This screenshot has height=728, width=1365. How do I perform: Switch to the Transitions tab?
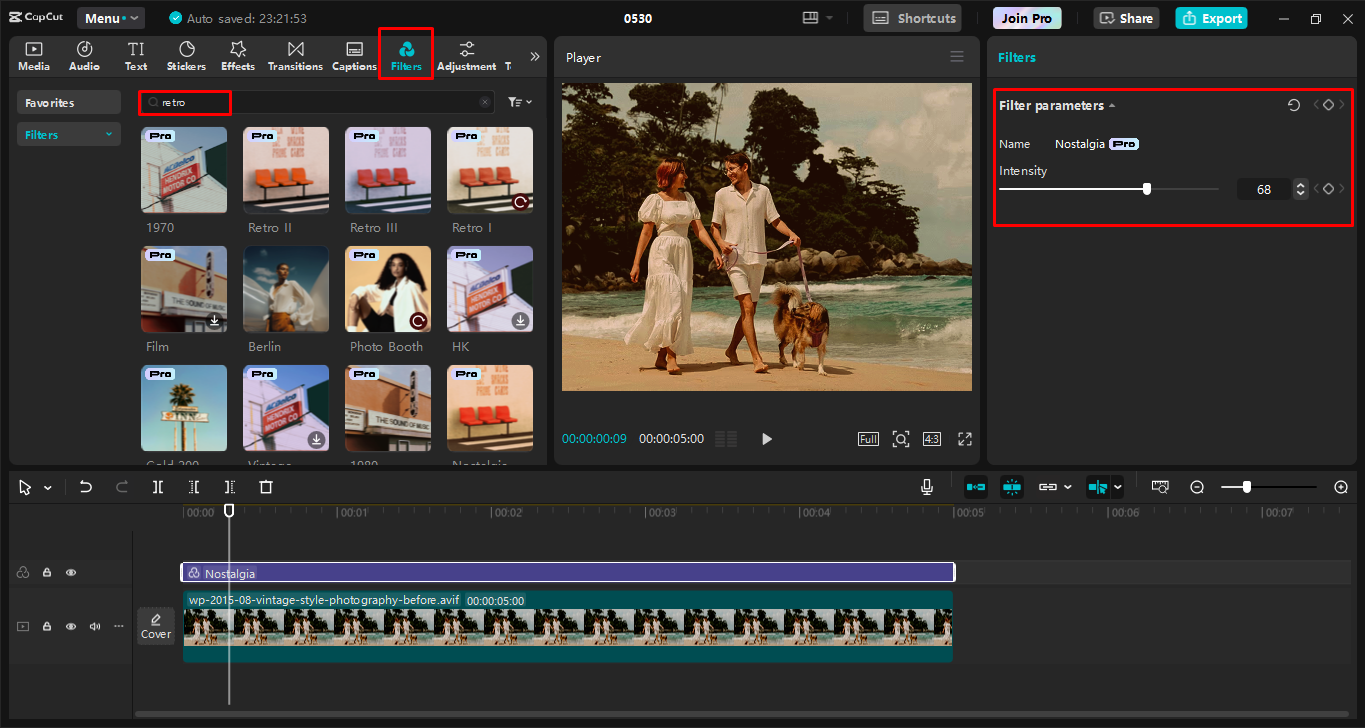click(295, 55)
